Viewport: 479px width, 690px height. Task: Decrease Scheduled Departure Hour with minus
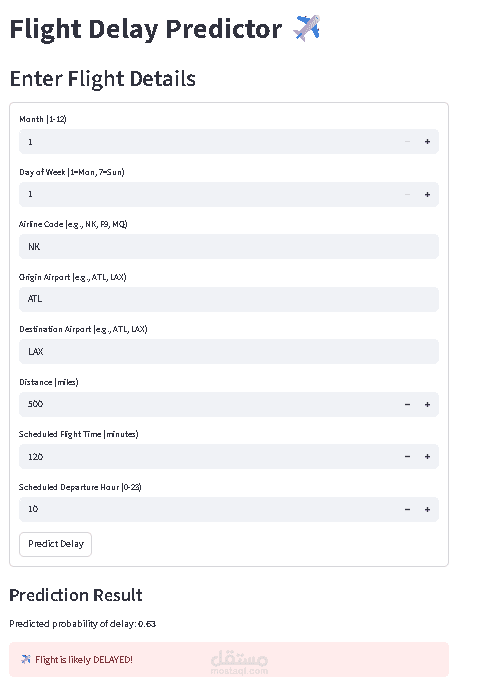tap(407, 510)
